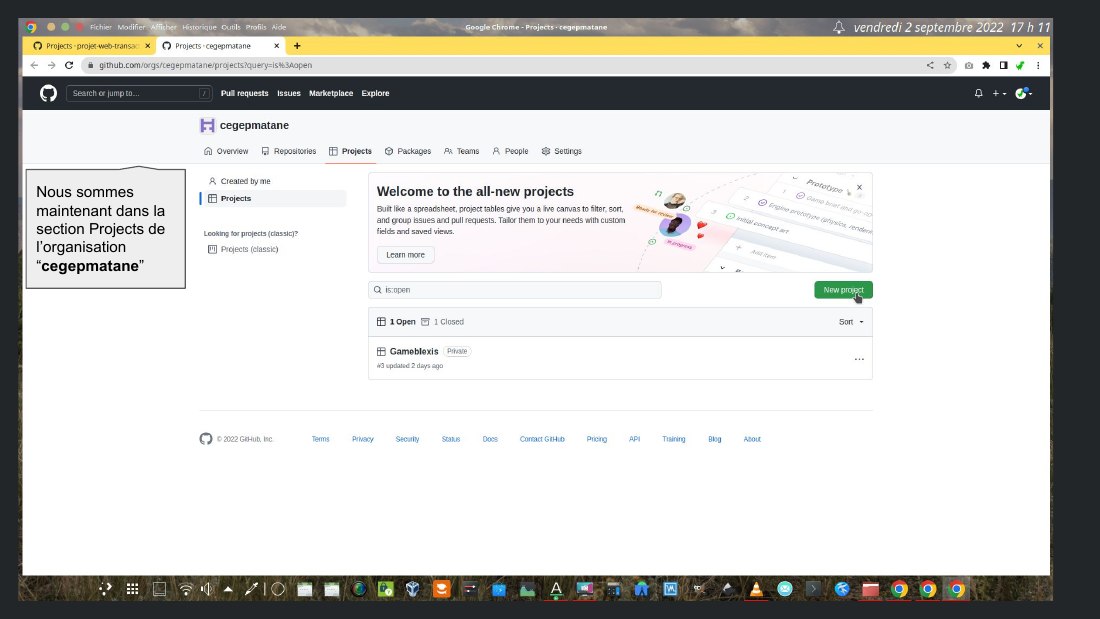Click the Wi-Fi icon in the taskbar

185,590
